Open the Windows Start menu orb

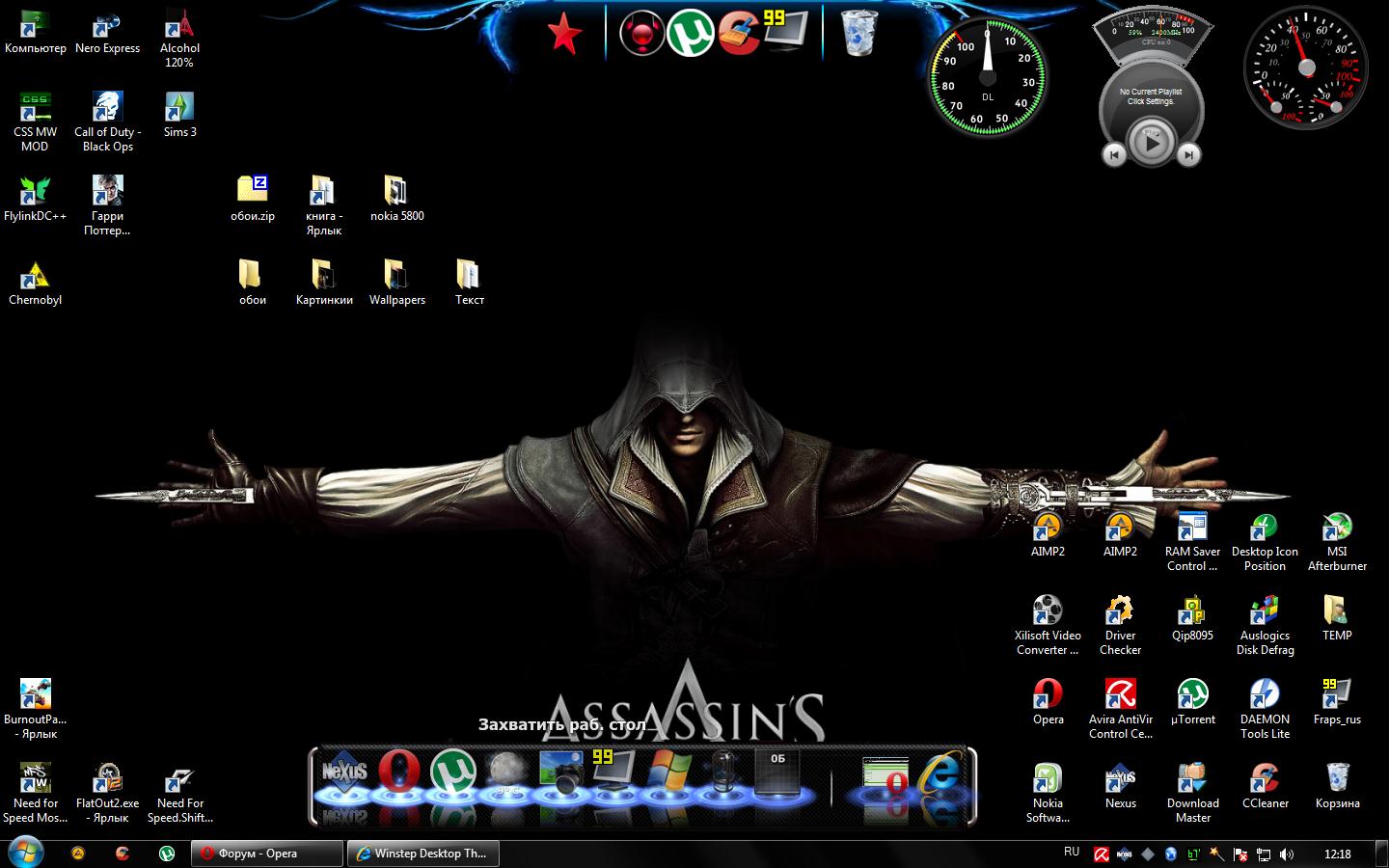26,853
